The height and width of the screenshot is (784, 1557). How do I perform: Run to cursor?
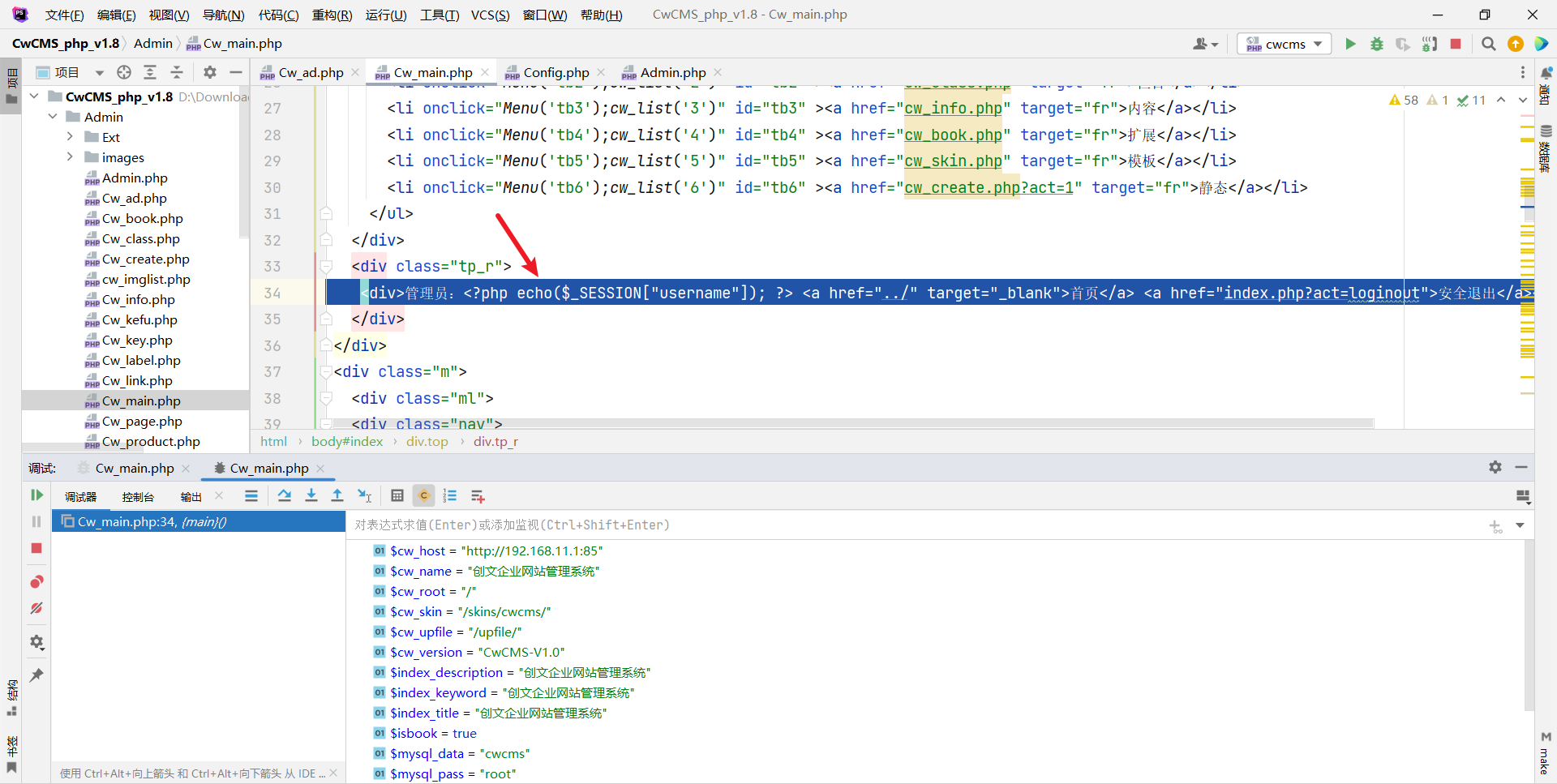click(364, 495)
